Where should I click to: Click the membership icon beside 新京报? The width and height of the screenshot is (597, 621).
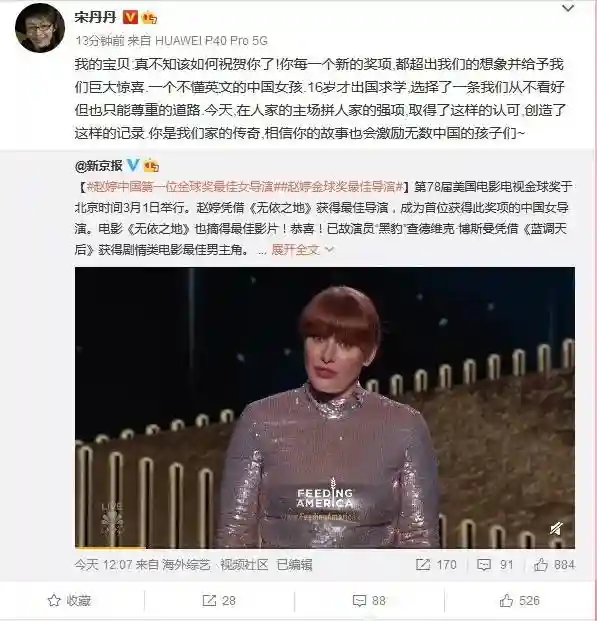coord(151,165)
